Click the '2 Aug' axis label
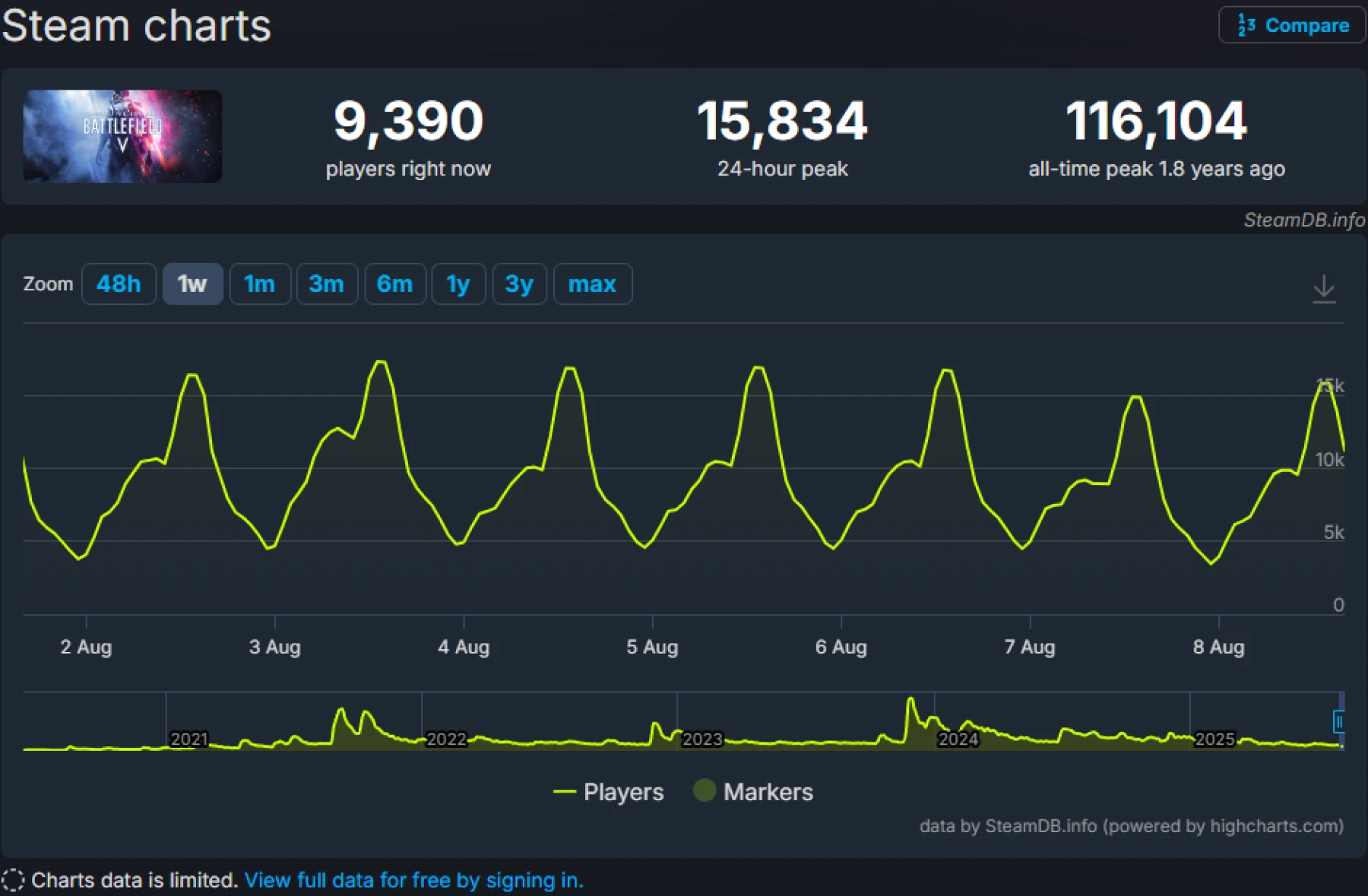 (x=86, y=647)
